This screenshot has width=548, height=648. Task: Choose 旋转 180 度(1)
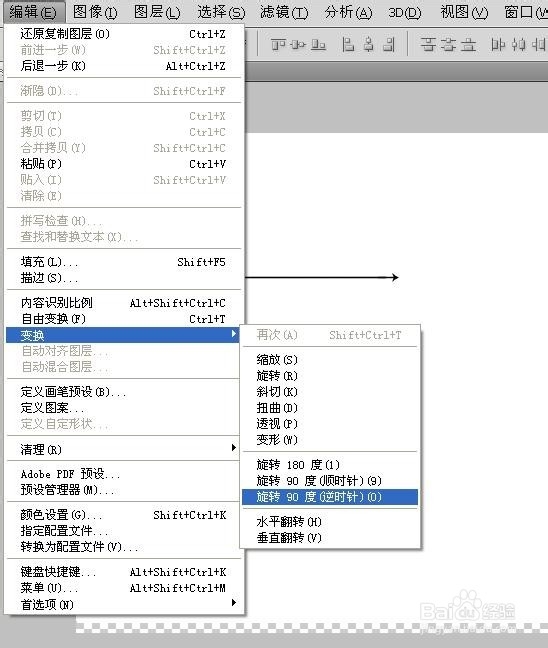click(x=330, y=465)
